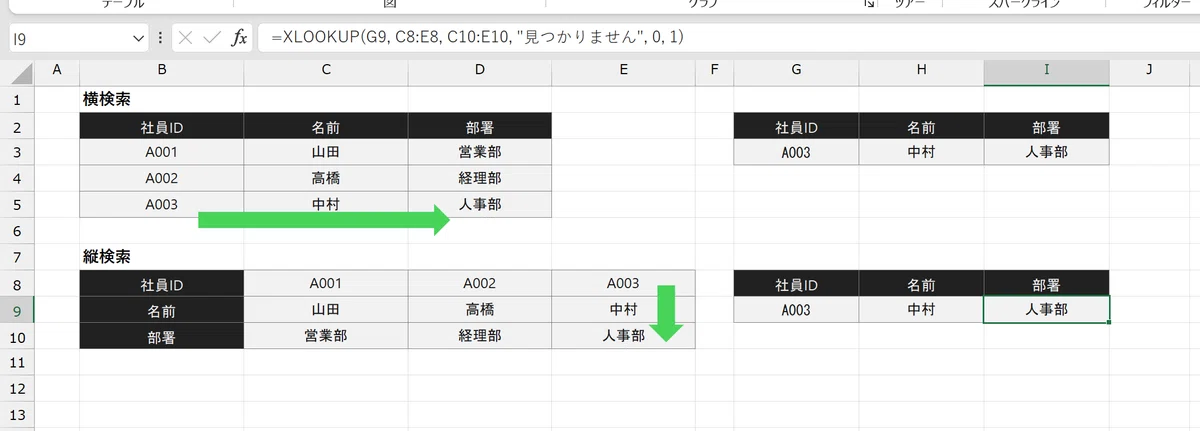The image size is (1200, 431).
Task: Click cell D10 containing 経理部
Action: click(x=479, y=336)
